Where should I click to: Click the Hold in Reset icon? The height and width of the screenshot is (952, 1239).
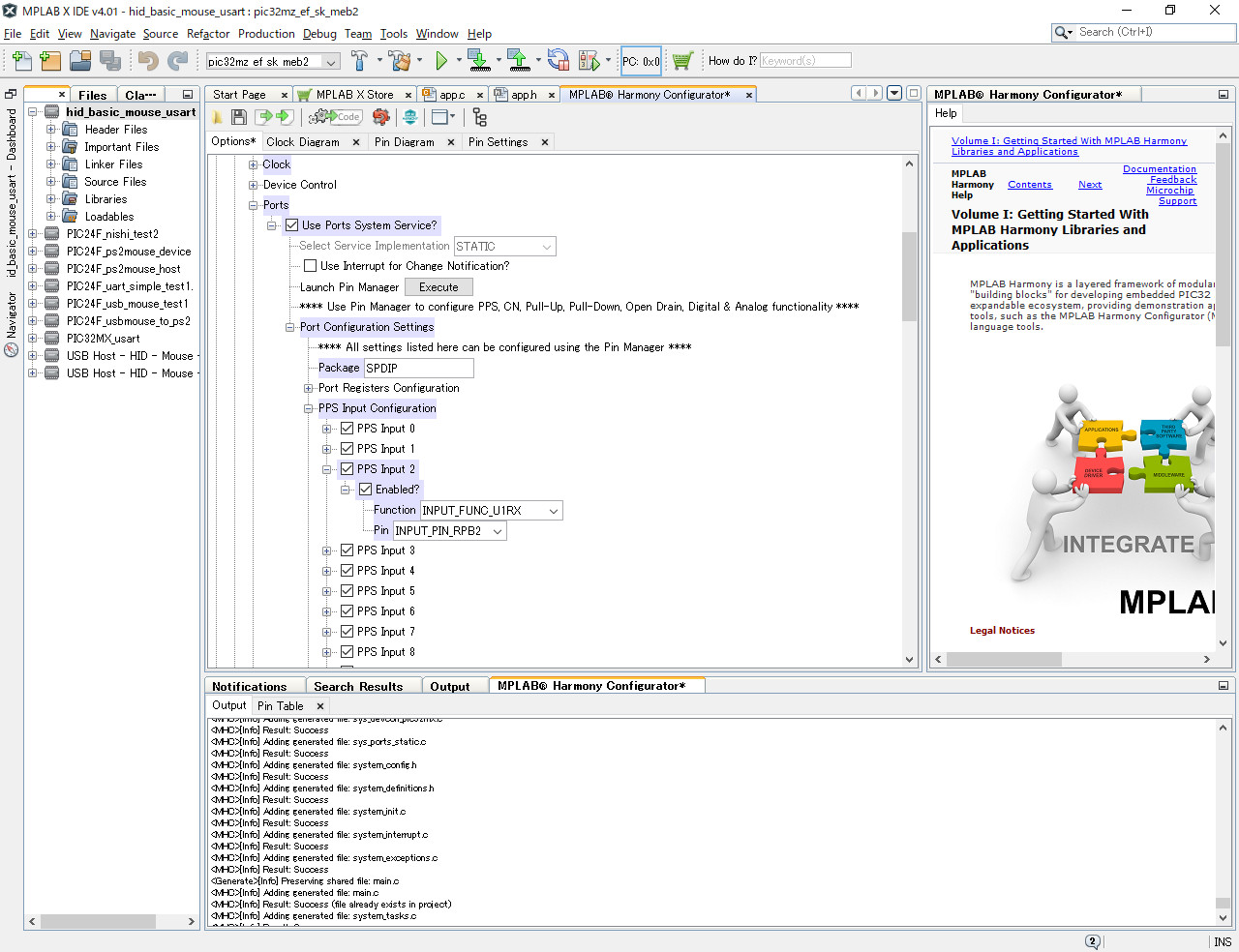559,61
